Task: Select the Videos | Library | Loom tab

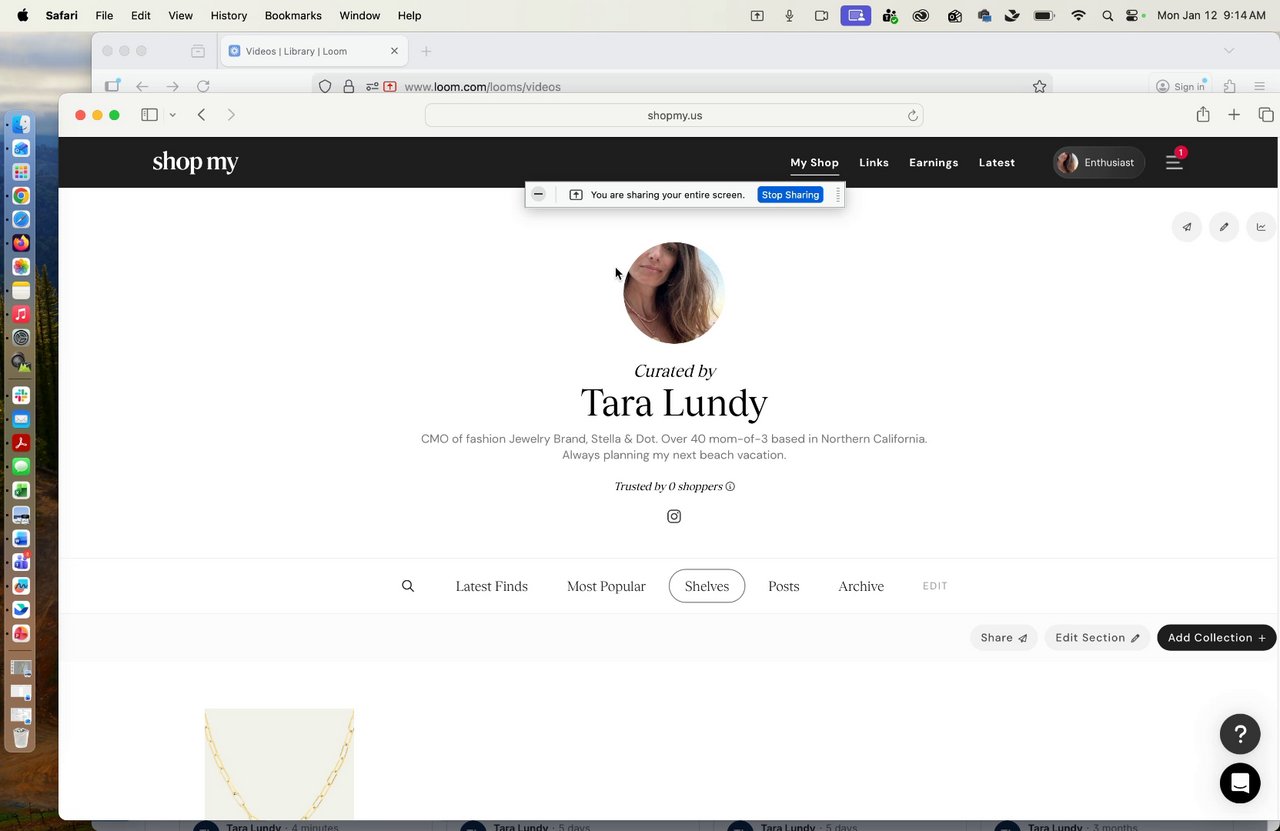Action: coord(313,51)
